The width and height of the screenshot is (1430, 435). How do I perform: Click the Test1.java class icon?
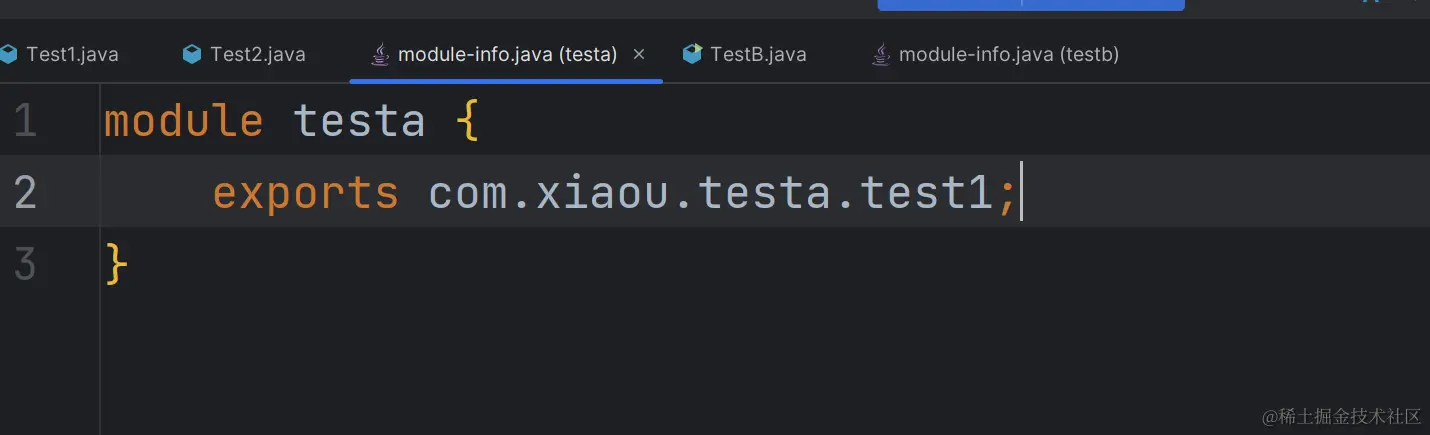9,54
